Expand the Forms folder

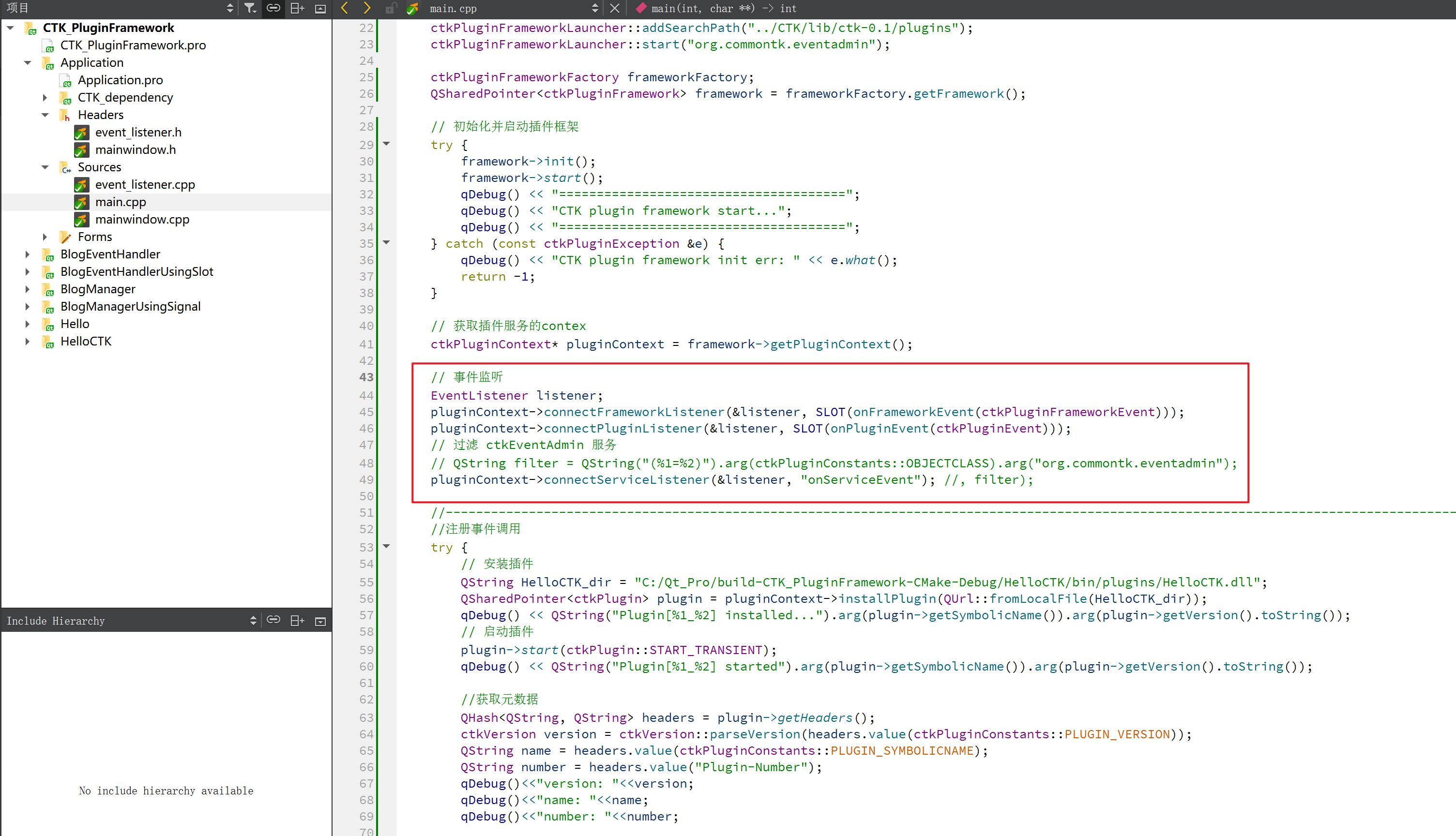click(45, 237)
